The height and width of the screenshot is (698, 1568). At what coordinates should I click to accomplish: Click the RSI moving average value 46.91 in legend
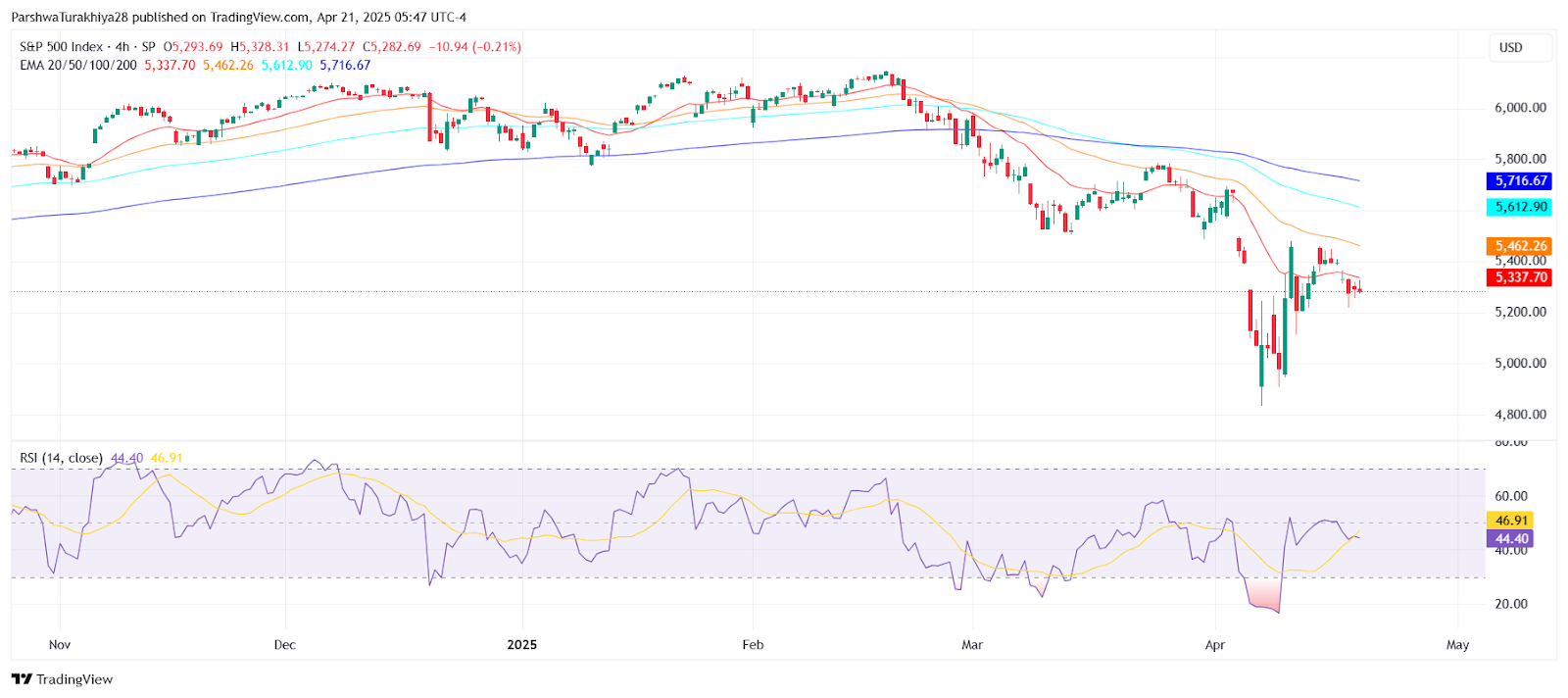coord(167,458)
